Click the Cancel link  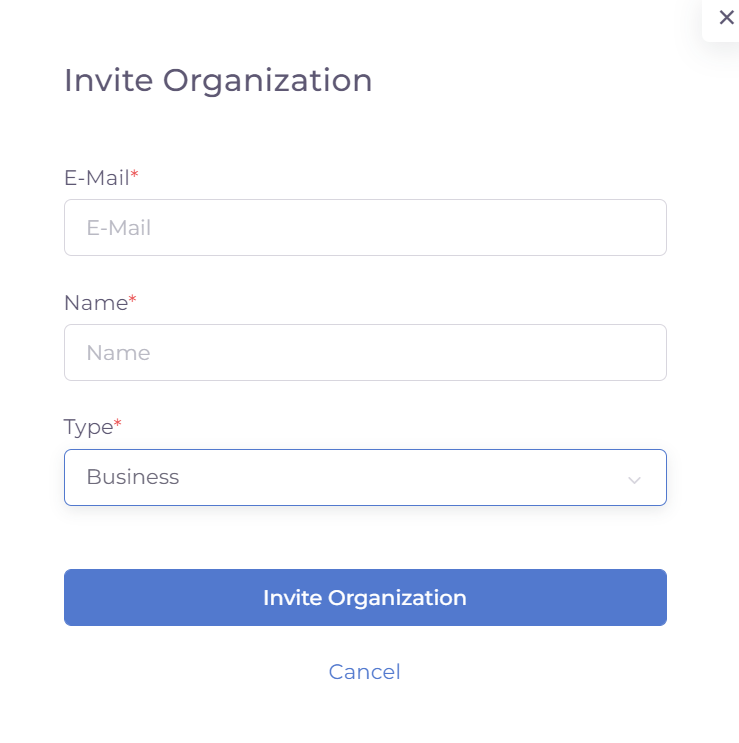click(x=364, y=672)
